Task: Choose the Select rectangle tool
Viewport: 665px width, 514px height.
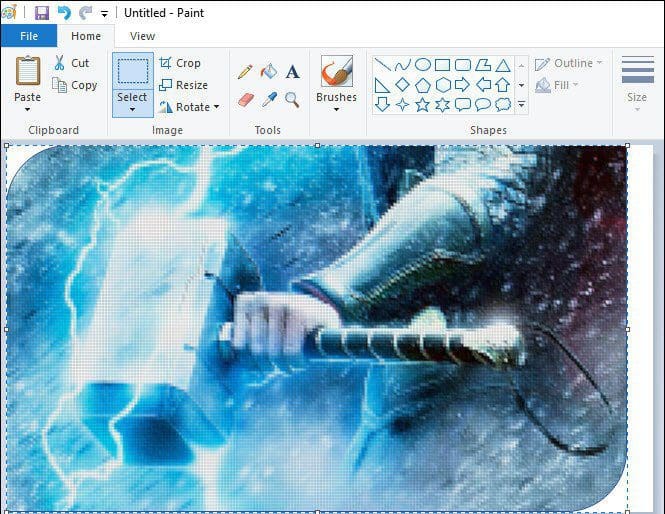Action: (x=133, y=71)
